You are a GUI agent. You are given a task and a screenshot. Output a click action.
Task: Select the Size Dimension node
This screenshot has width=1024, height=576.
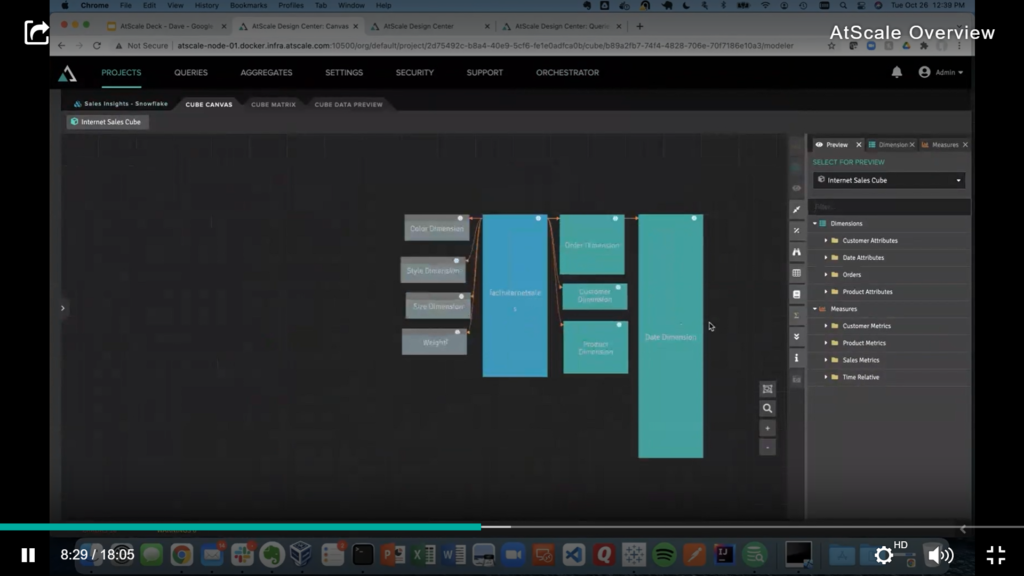438,306
